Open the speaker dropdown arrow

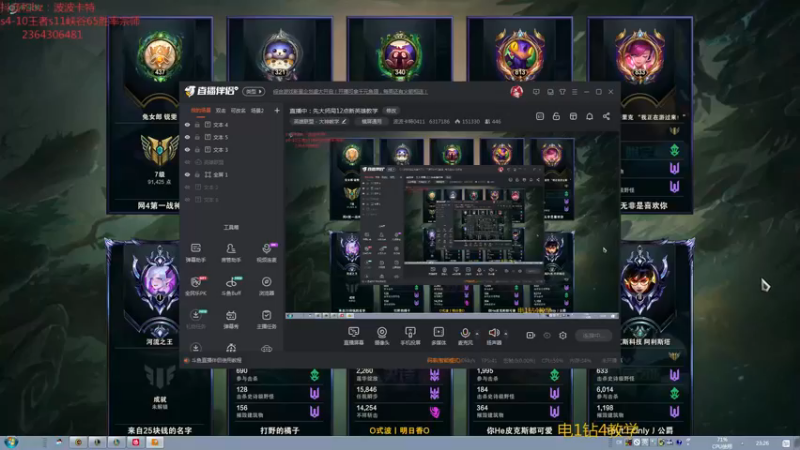(x=506, y=334)
